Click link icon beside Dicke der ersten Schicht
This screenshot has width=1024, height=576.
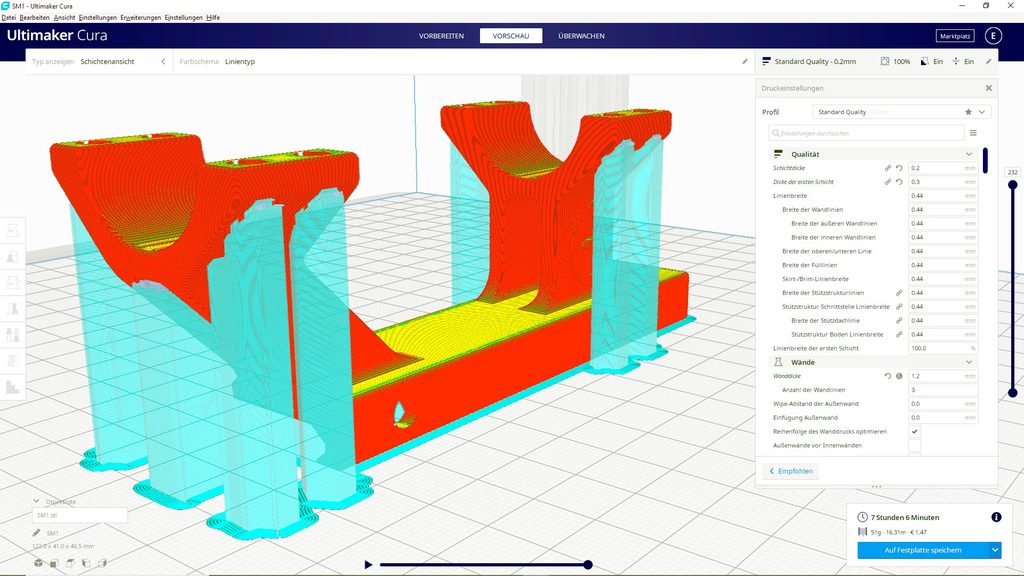click(x=887, y=182)
